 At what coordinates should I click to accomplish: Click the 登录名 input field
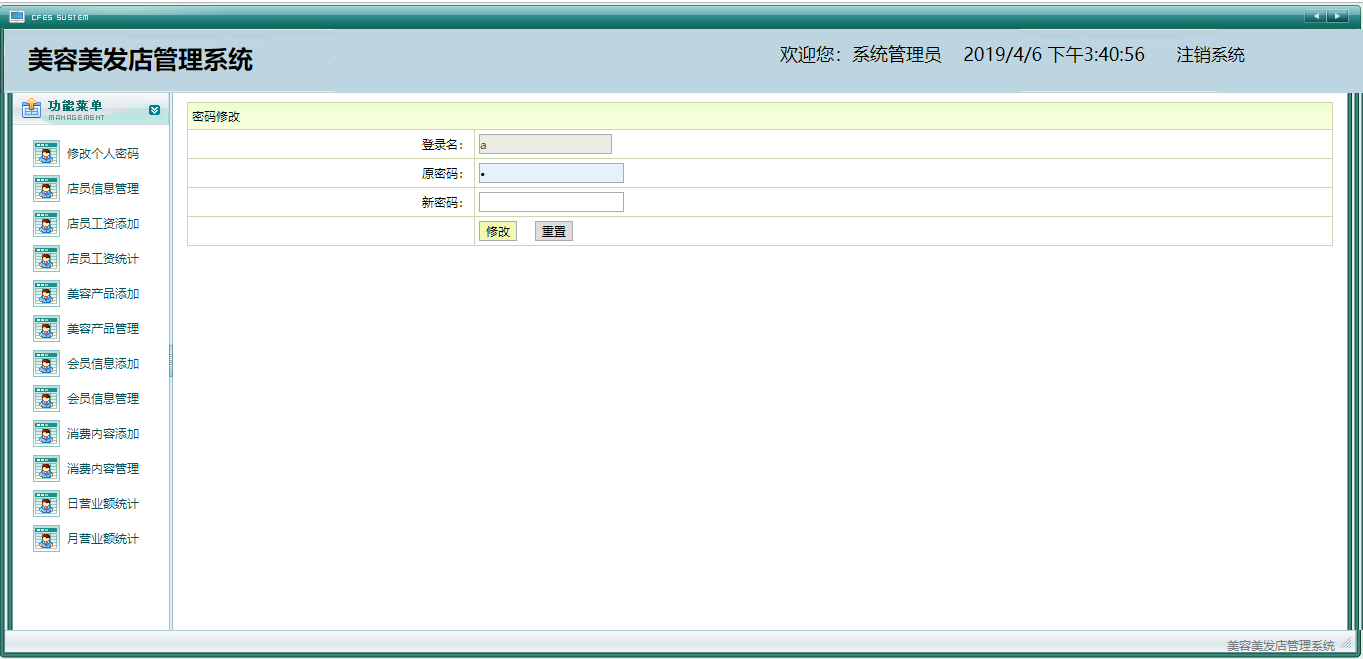pos(545,145)
